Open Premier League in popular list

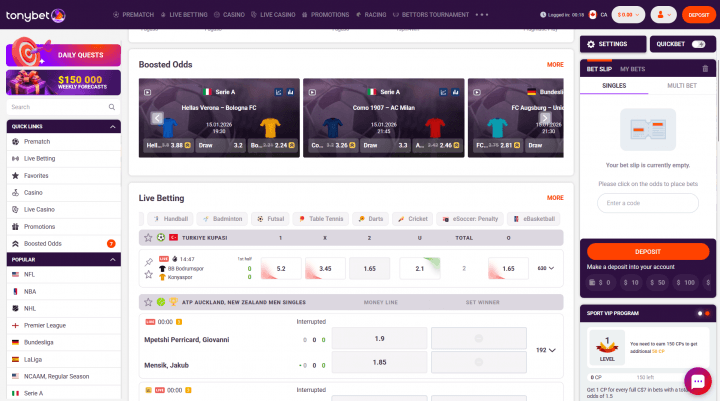point(63,325)
